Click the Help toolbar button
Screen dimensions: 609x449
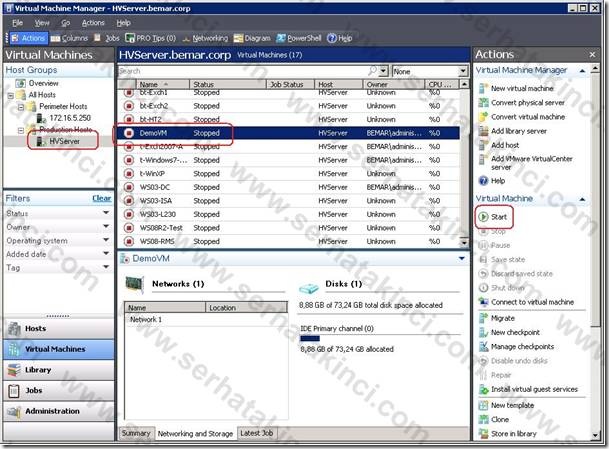click(339, 38)
